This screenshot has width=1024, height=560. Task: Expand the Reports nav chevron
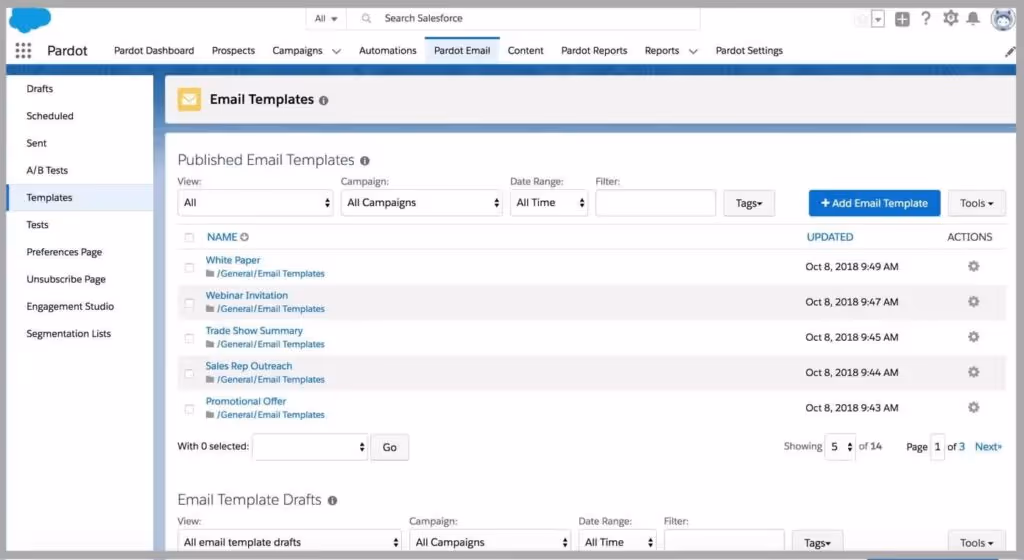click(x=693, y=51)
